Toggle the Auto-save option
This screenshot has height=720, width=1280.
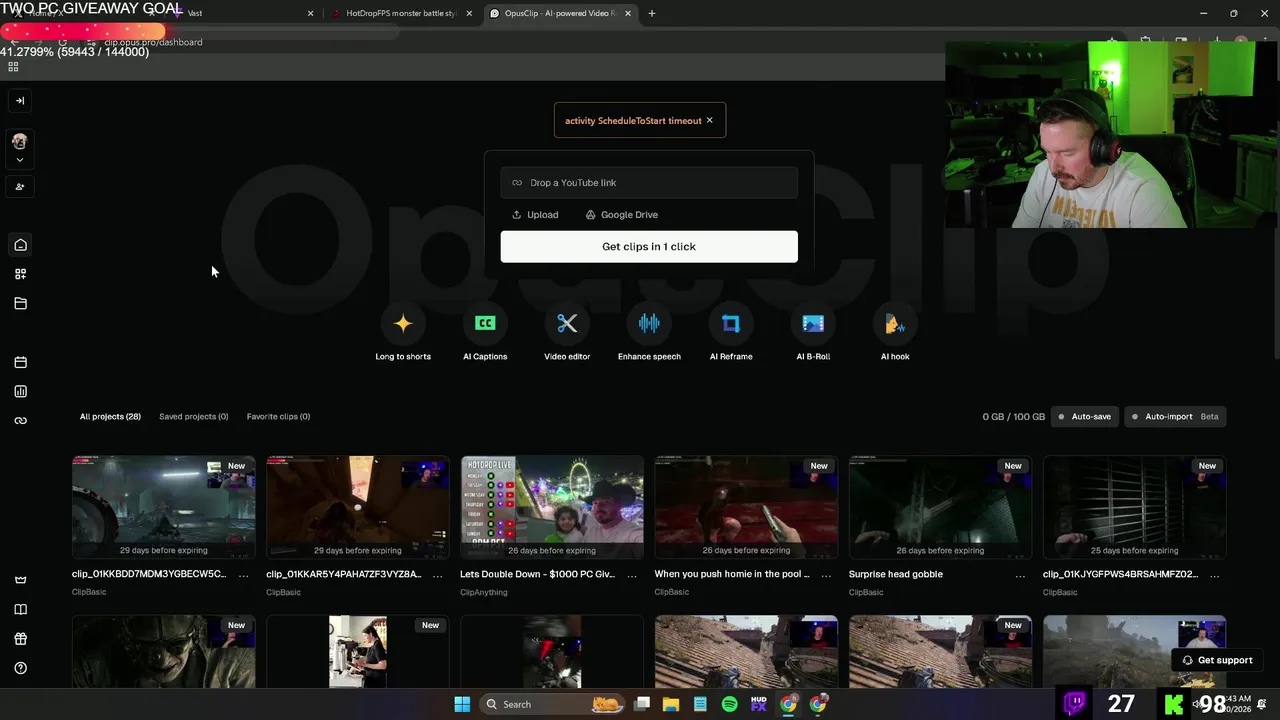pos(1083,416)
